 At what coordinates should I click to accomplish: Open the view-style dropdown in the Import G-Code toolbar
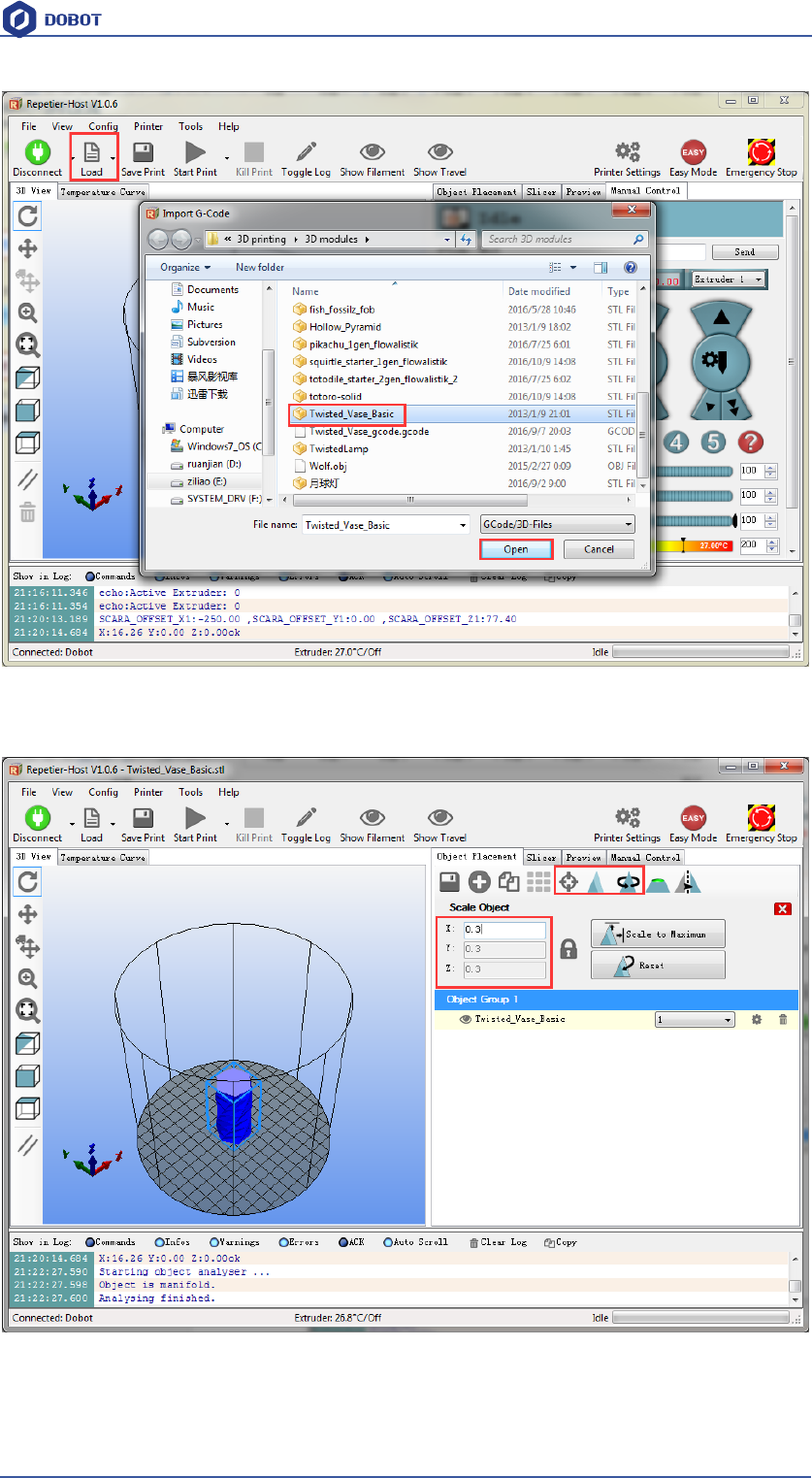click(x=573, y=268)
